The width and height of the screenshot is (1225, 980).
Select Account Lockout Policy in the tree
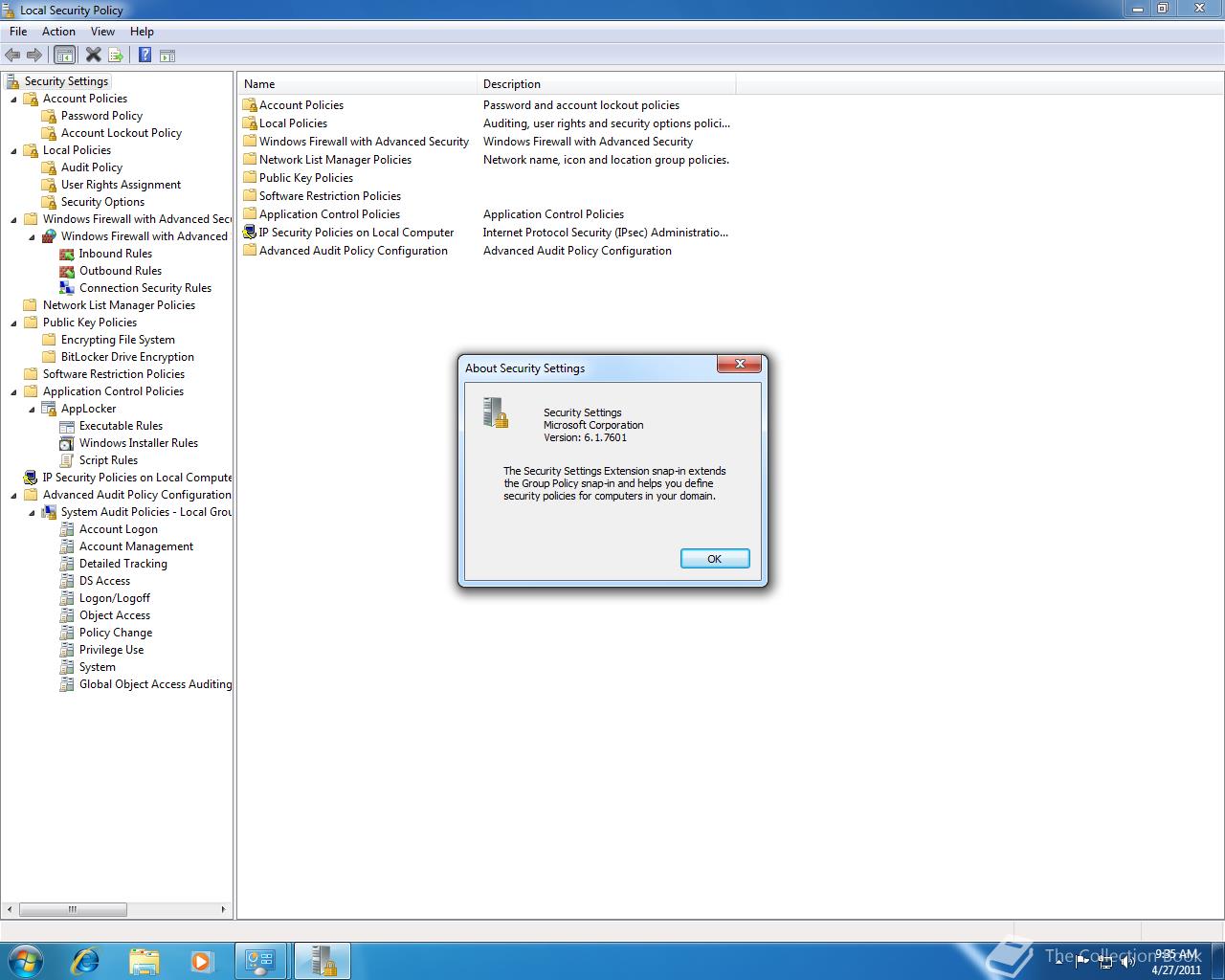point(122,133)
